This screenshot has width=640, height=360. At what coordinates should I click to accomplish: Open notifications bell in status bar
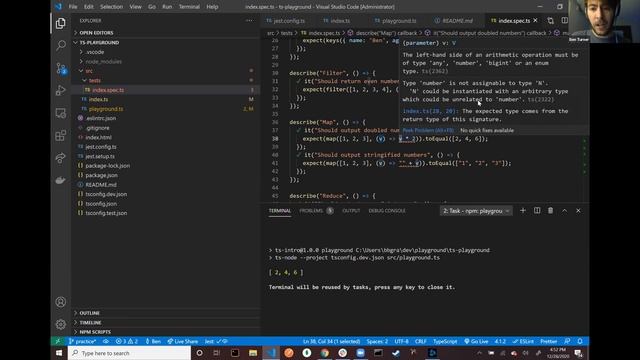click(580, 341)
